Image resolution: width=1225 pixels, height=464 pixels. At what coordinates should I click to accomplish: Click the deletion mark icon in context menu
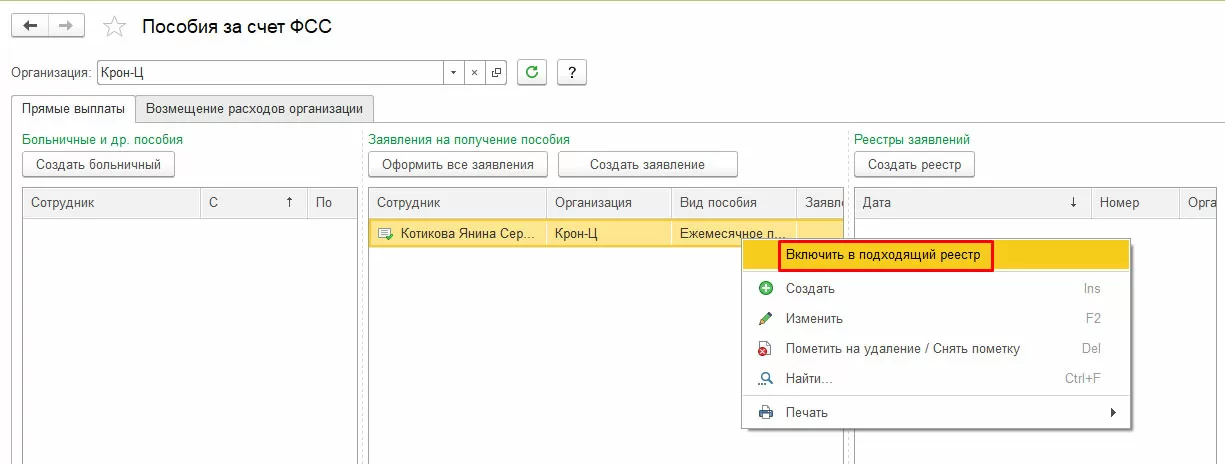coord(766,349)
